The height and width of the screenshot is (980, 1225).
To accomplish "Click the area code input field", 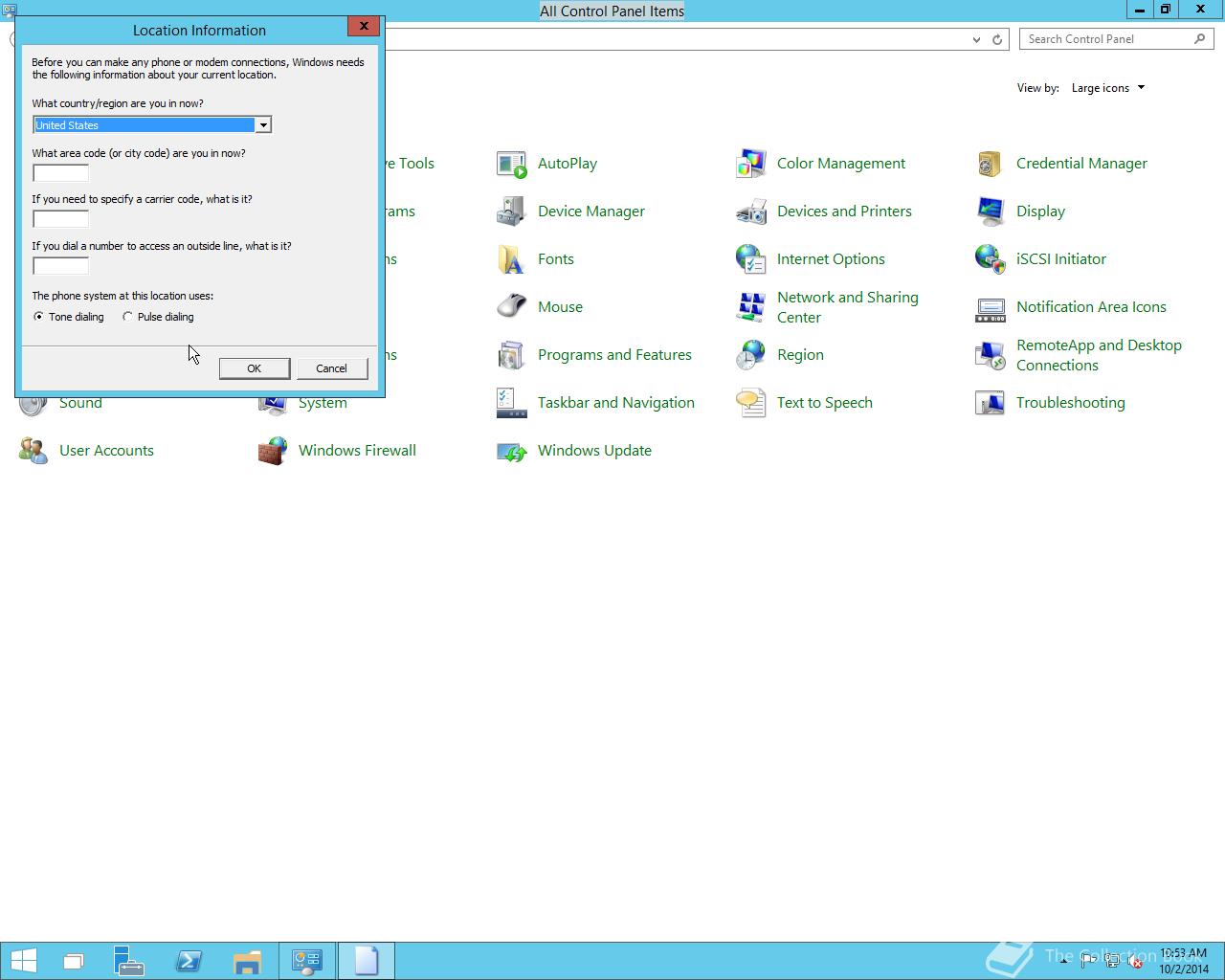I will point(60,173).
